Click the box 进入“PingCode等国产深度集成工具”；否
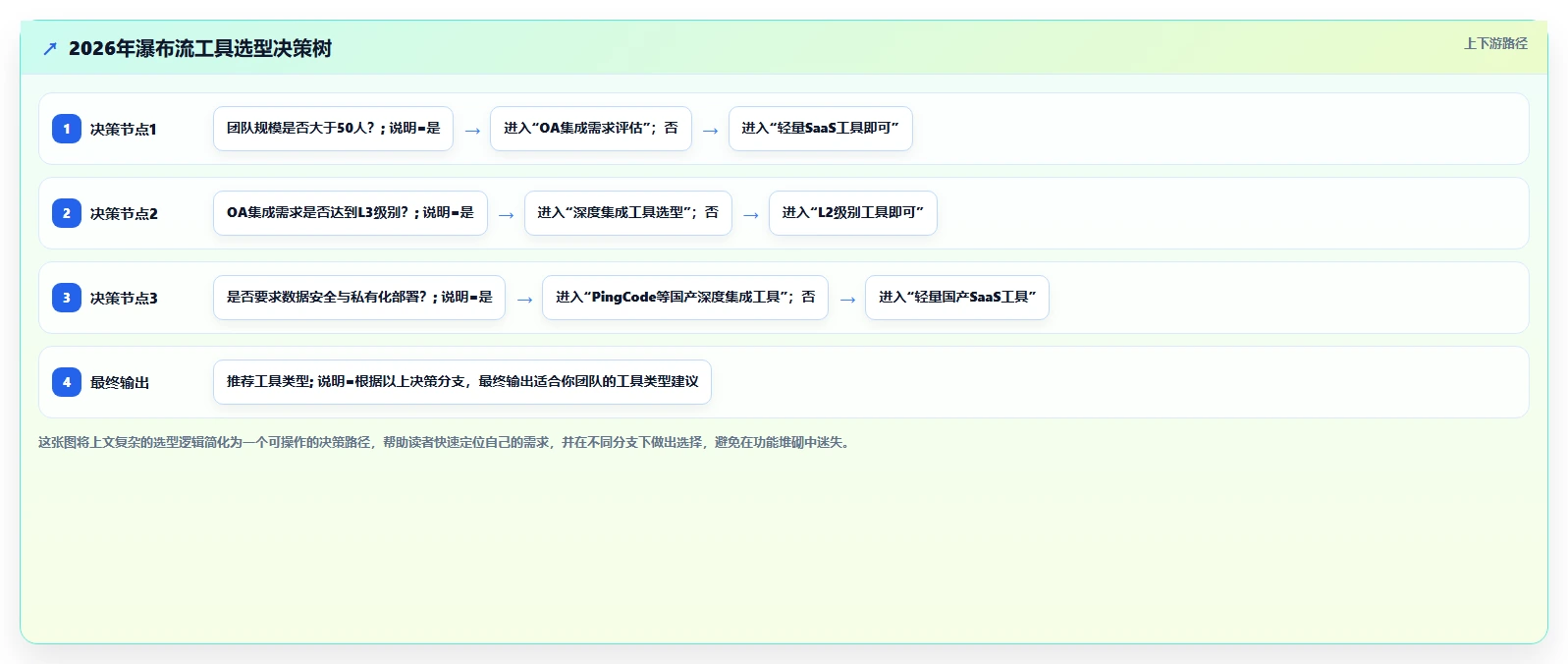Viewport: 1568px width, 664px height. click(x=685, y=298)
